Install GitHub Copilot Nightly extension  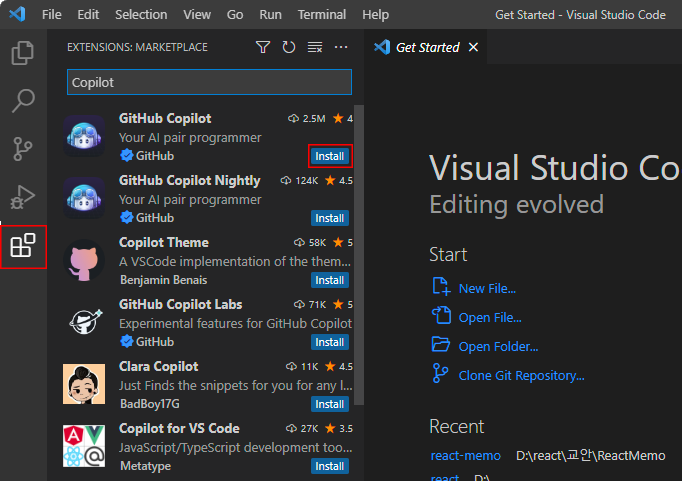[x=330, y=218]
